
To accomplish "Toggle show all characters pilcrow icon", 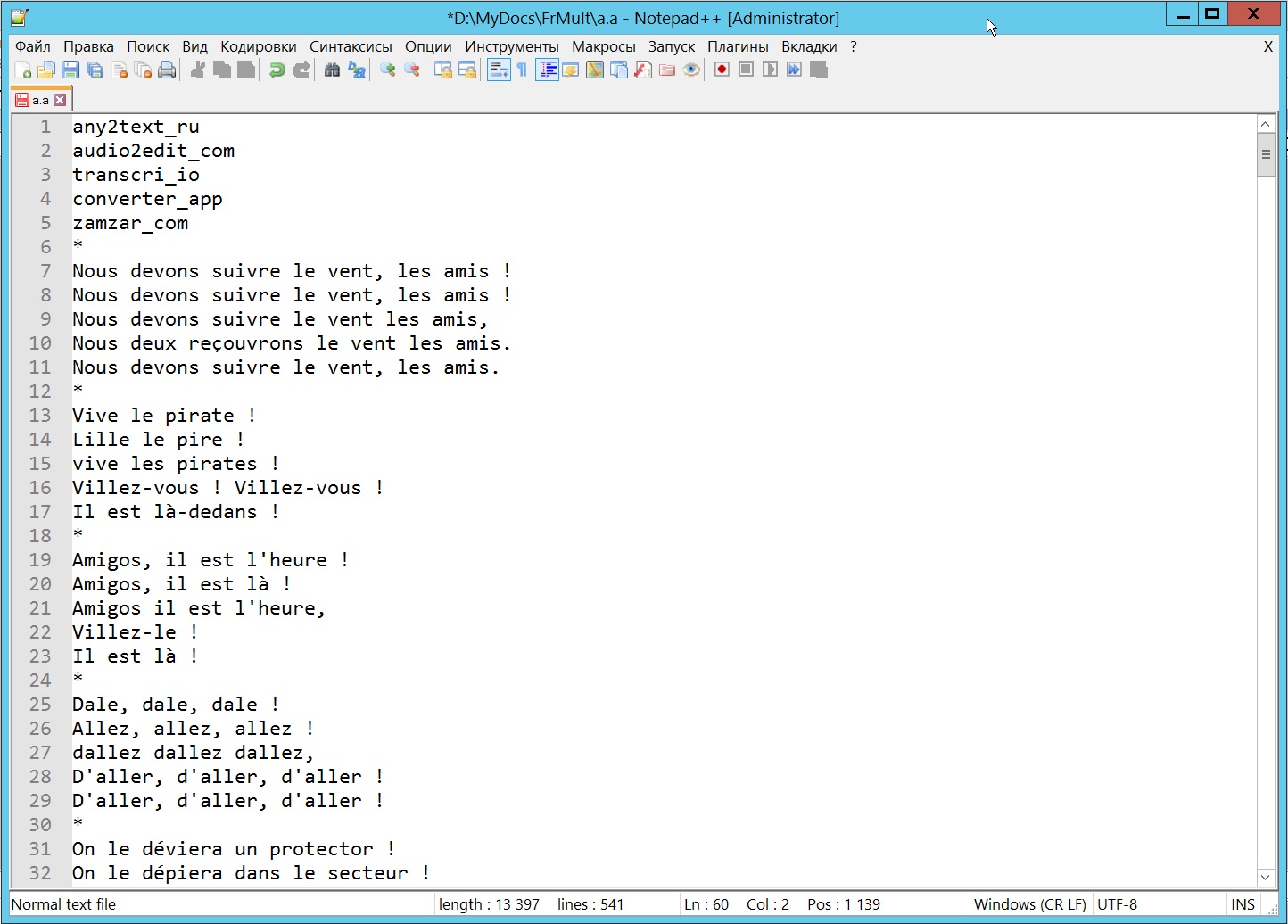I will tap(522, 70).
